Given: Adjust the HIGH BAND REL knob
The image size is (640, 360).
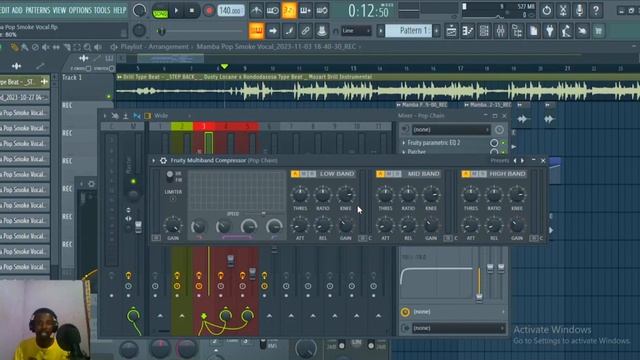Looking at the screenshot, I should (494, 225).
